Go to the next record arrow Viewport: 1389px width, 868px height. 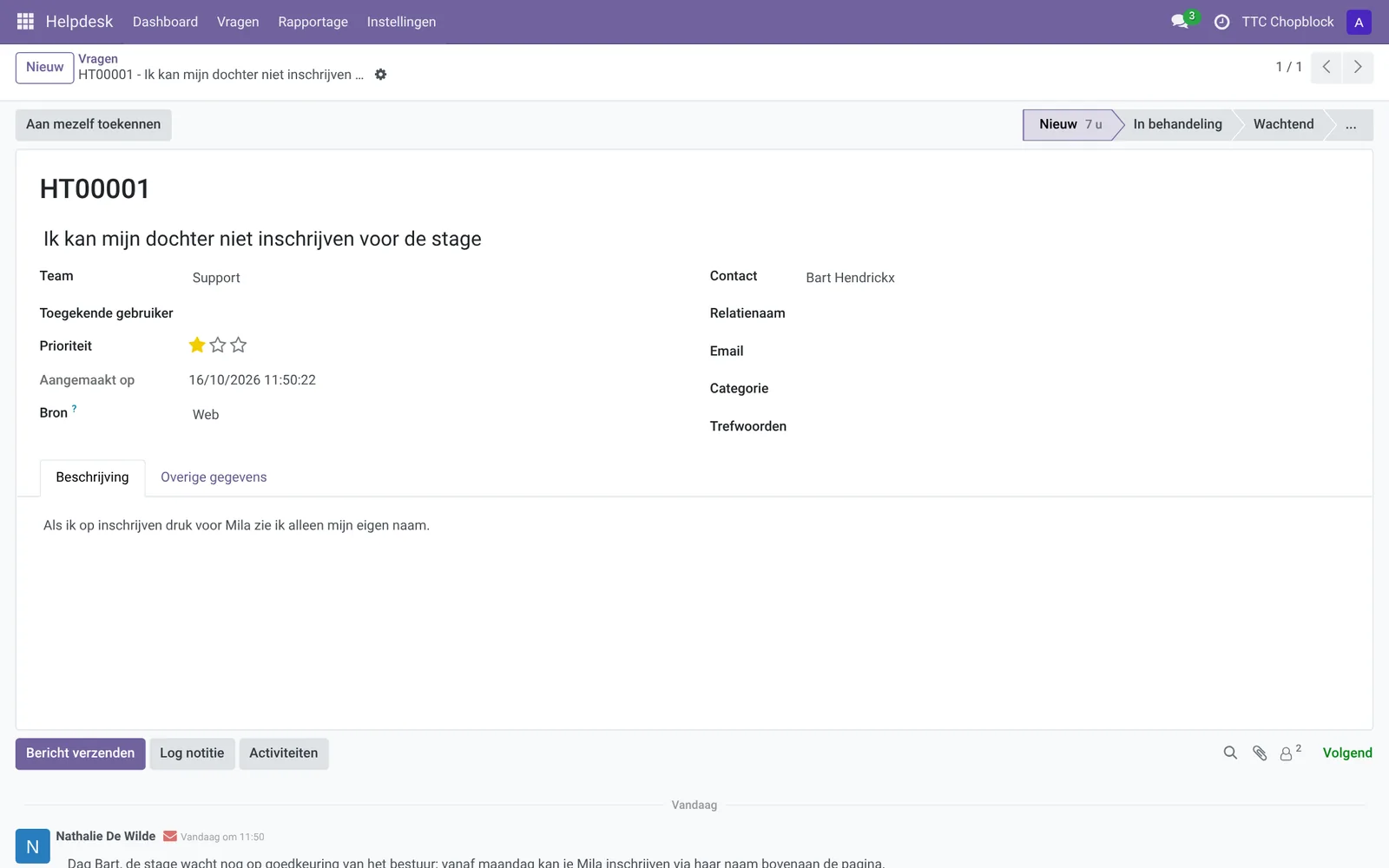(1358, 67)
